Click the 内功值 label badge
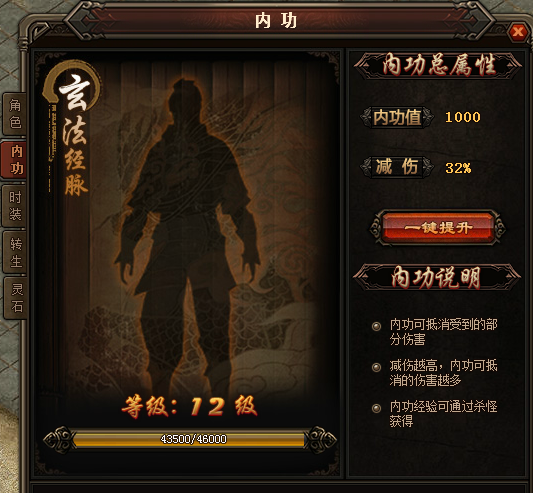 397,117
